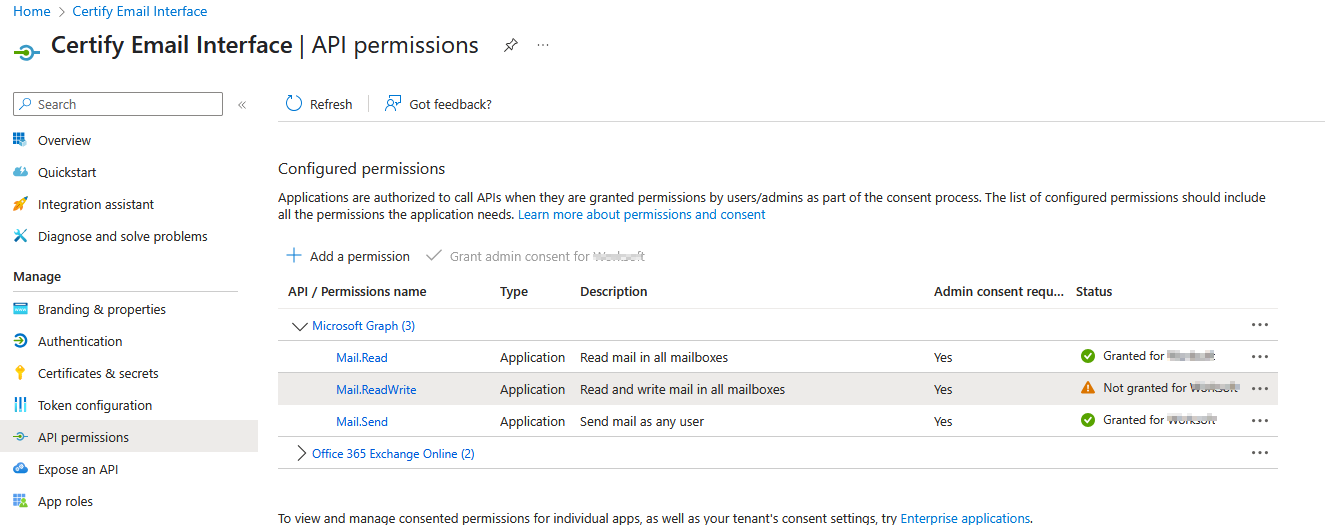The width and height of the screenshot is (1325, 525).
Task: Click the Type column header
Action: tap(514, 292)
